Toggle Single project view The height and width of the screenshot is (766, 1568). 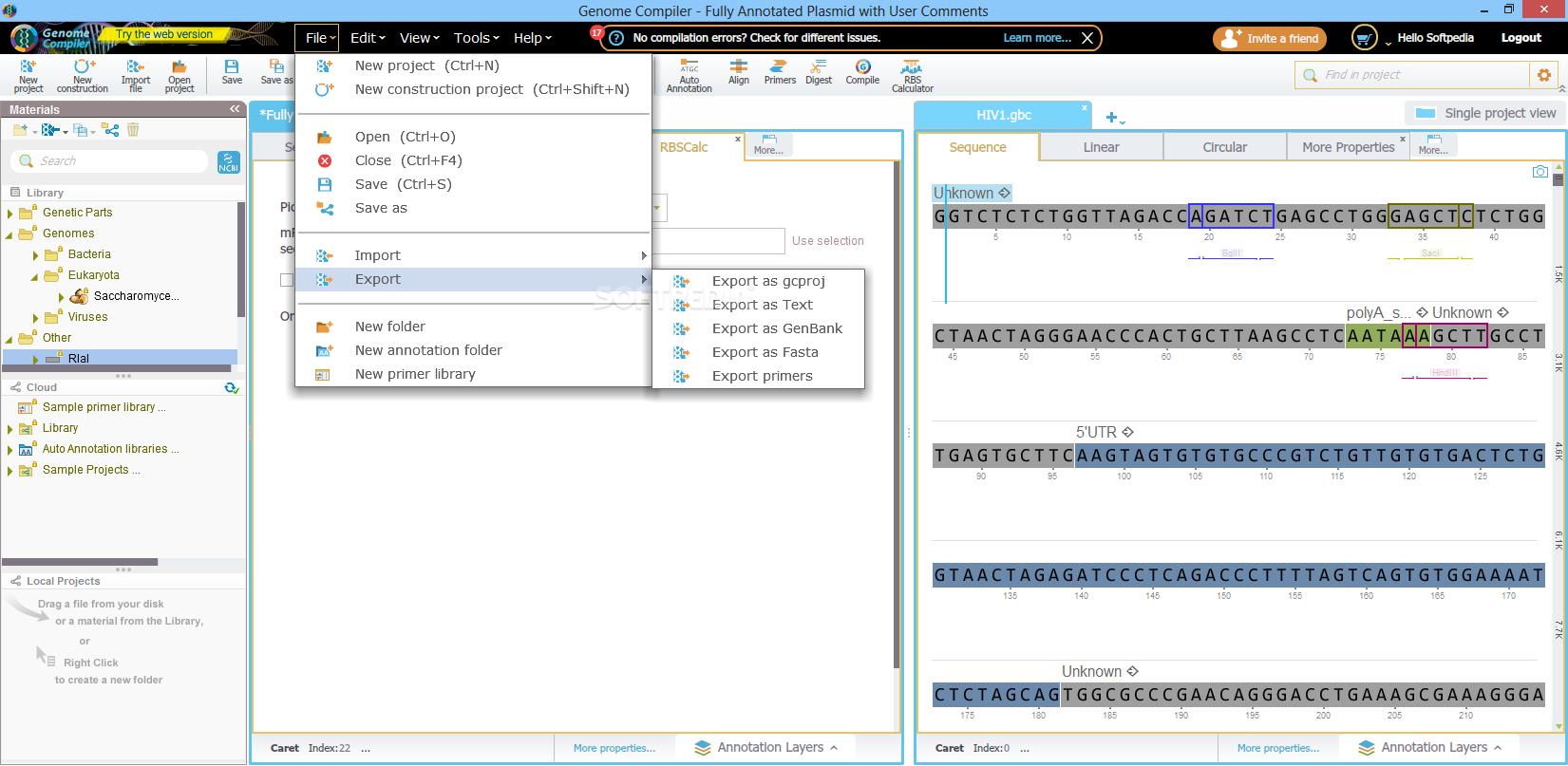(1484, 113)
